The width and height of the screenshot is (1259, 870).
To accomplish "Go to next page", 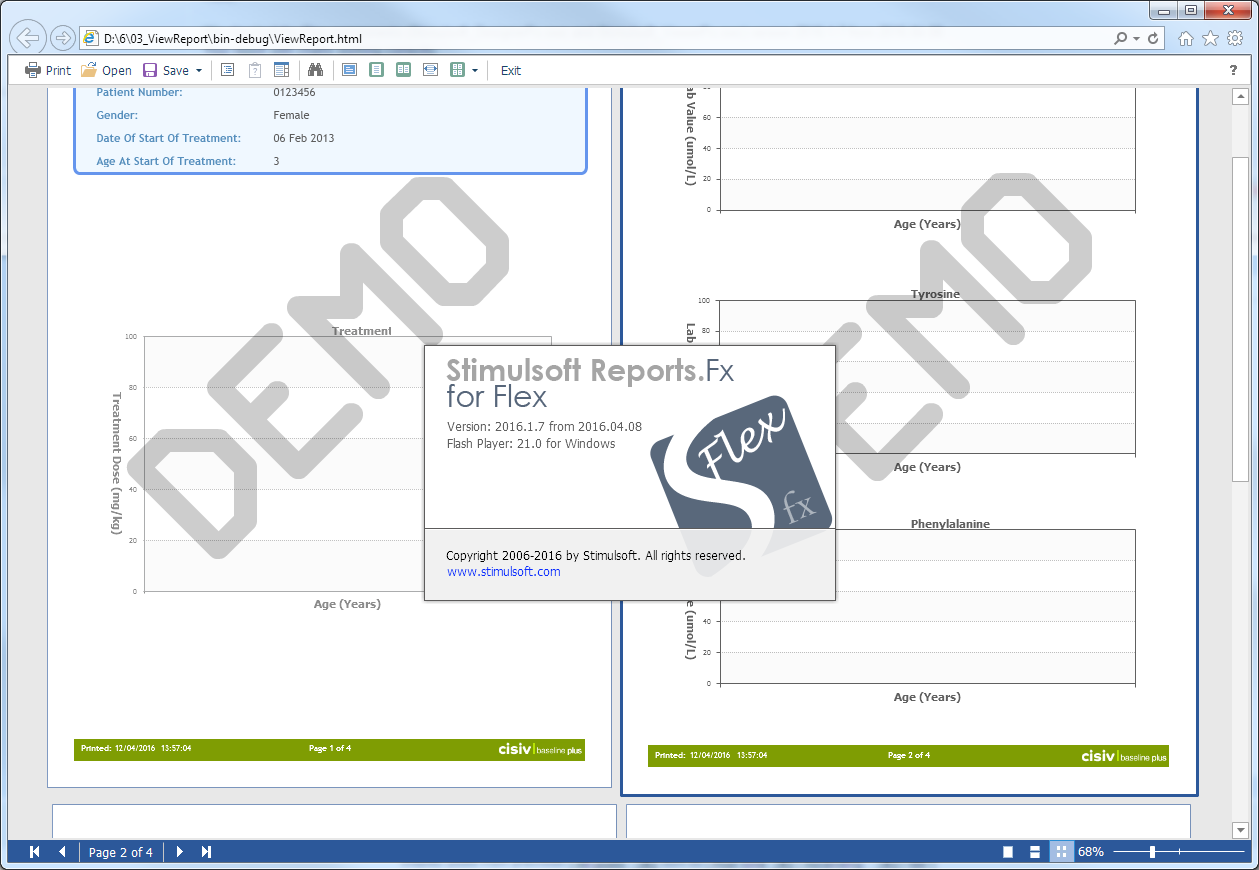I will click(180, 852).
